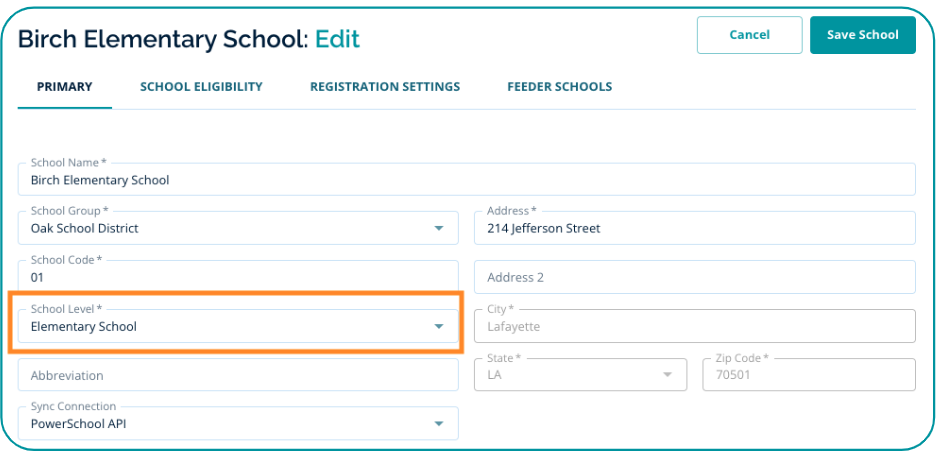The height and width of the screenshot is (456, 942).
Task: Focus the Address field with 214 Jefferson Street
Action: click(694, 228)
